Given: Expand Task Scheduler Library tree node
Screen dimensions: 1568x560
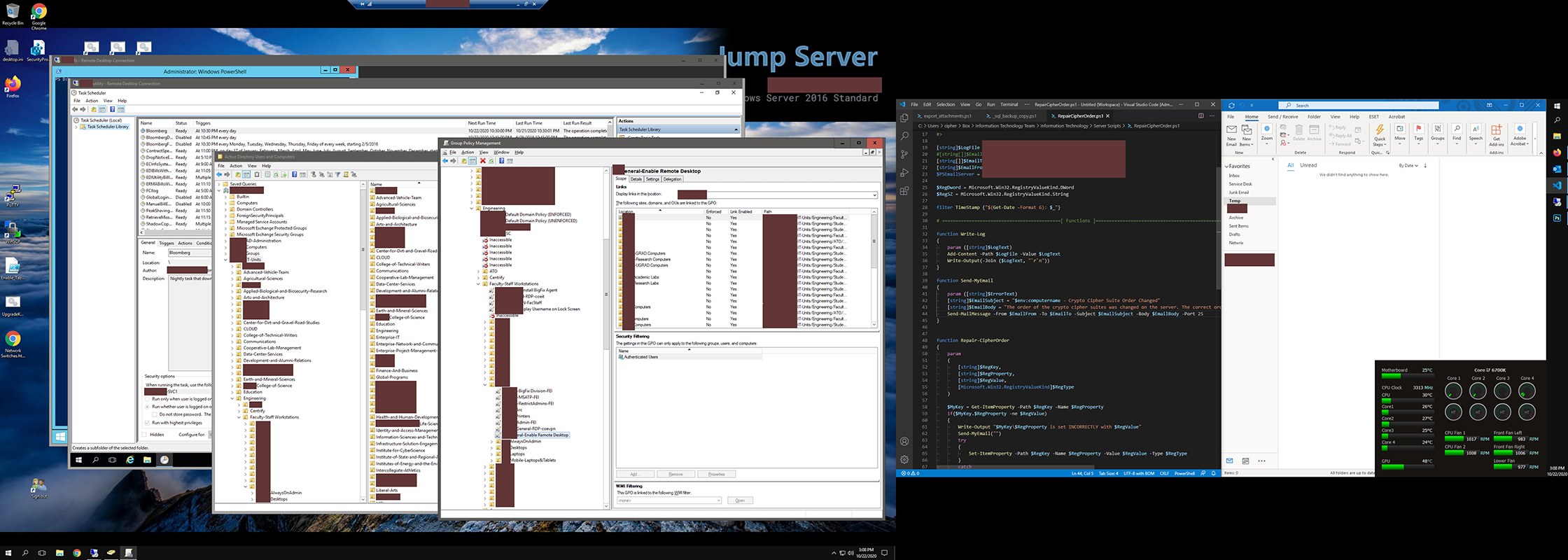Looking at the screenshot, I should click(x=76, y=127).
